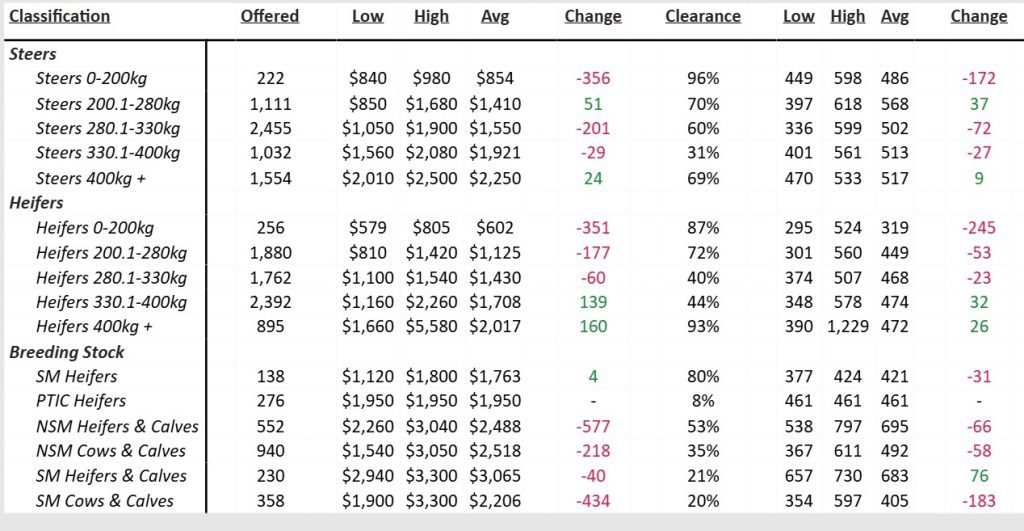Screen dimensions: 1024x531
Task: Click the 2,455 offered value
Action: 270,128
